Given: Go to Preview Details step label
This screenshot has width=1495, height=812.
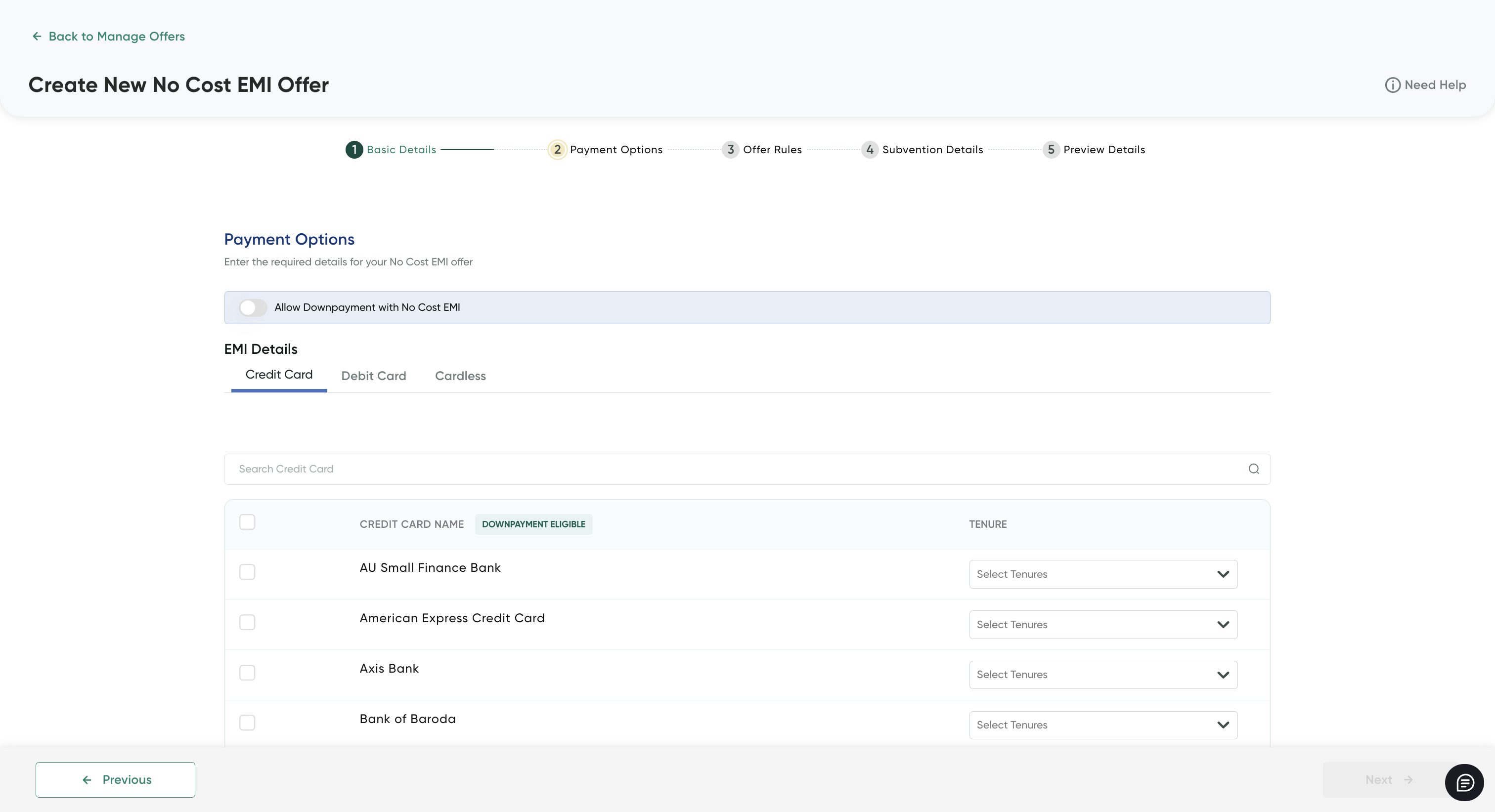Looking at the screenshot, I should (x=1104, y=150).
